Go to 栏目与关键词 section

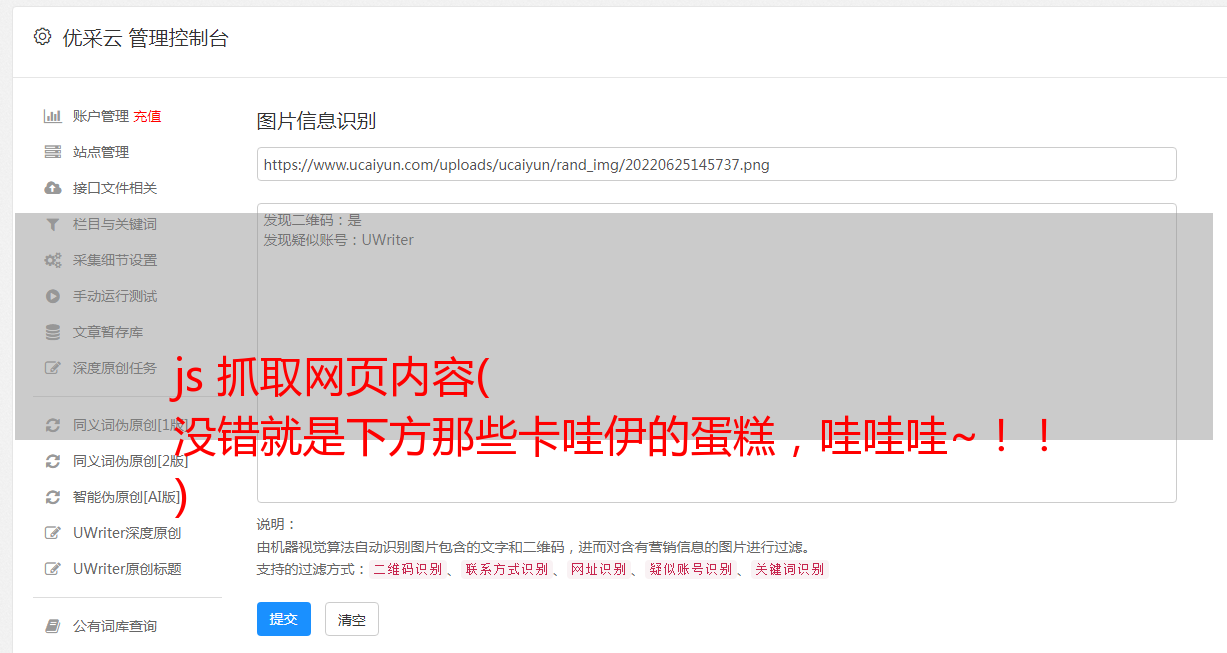pyautogui.click(x=115, y=224)
